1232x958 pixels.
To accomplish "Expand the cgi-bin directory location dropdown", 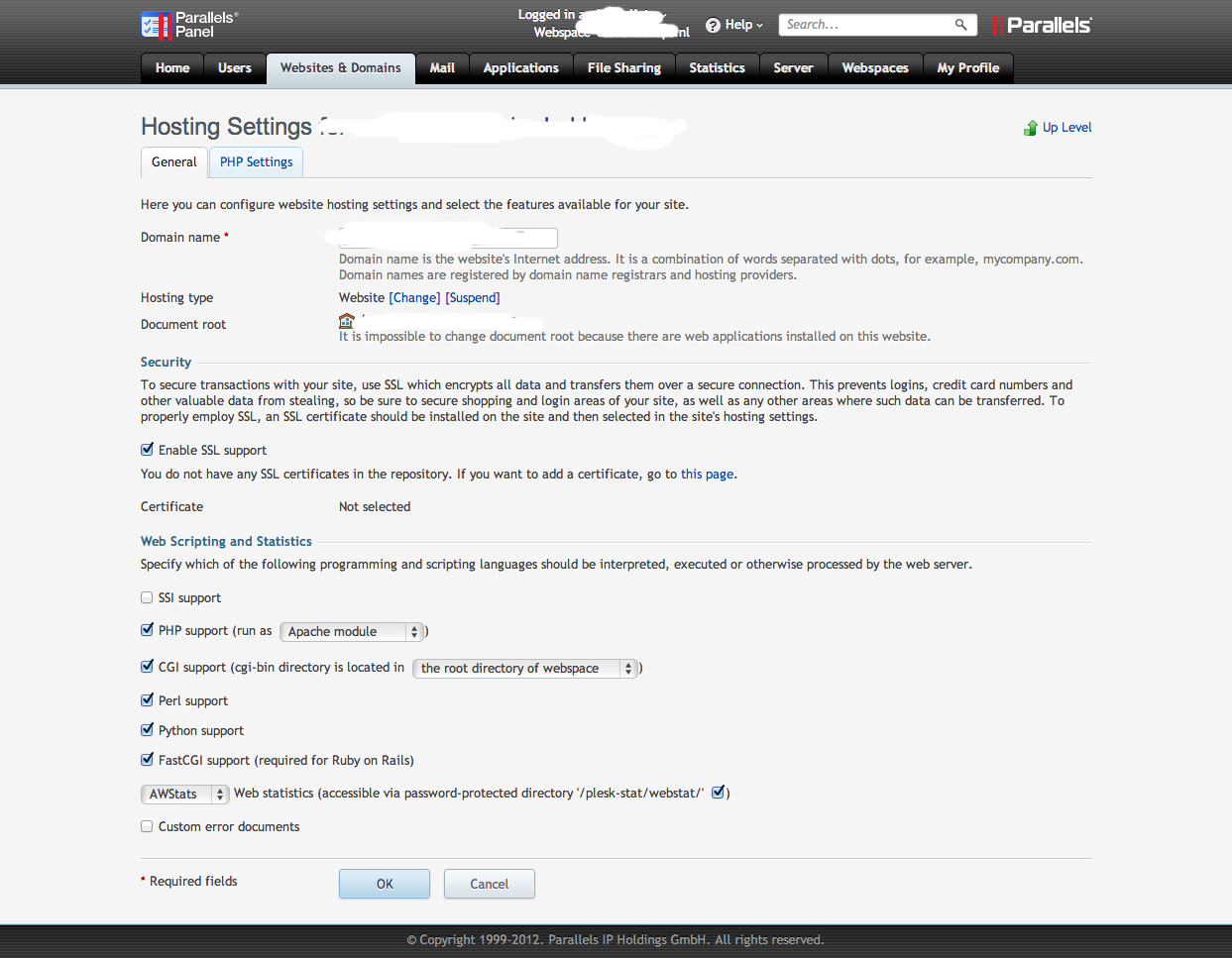I will [525, 669].
